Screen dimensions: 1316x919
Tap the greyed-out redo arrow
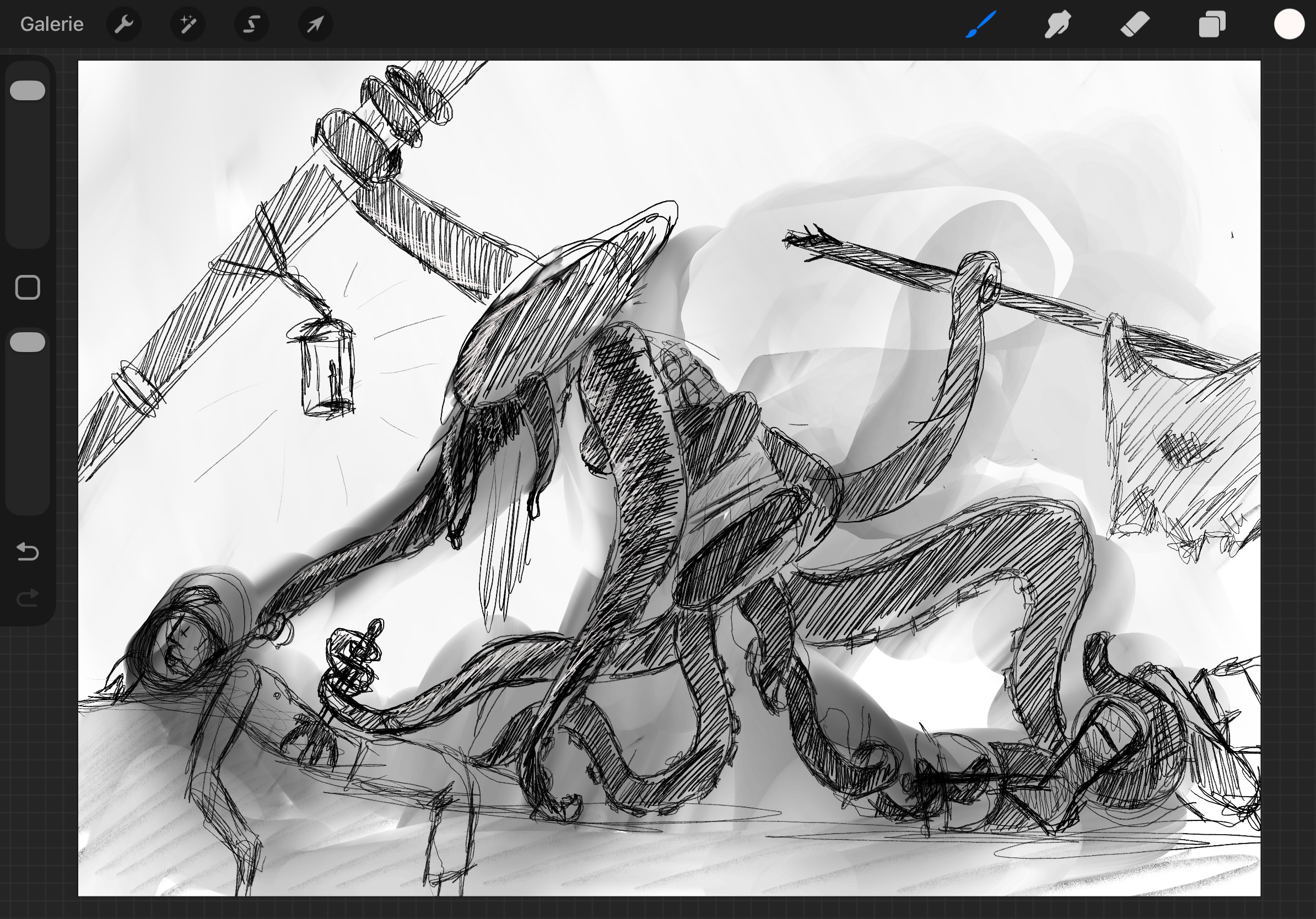pos(28,598)
